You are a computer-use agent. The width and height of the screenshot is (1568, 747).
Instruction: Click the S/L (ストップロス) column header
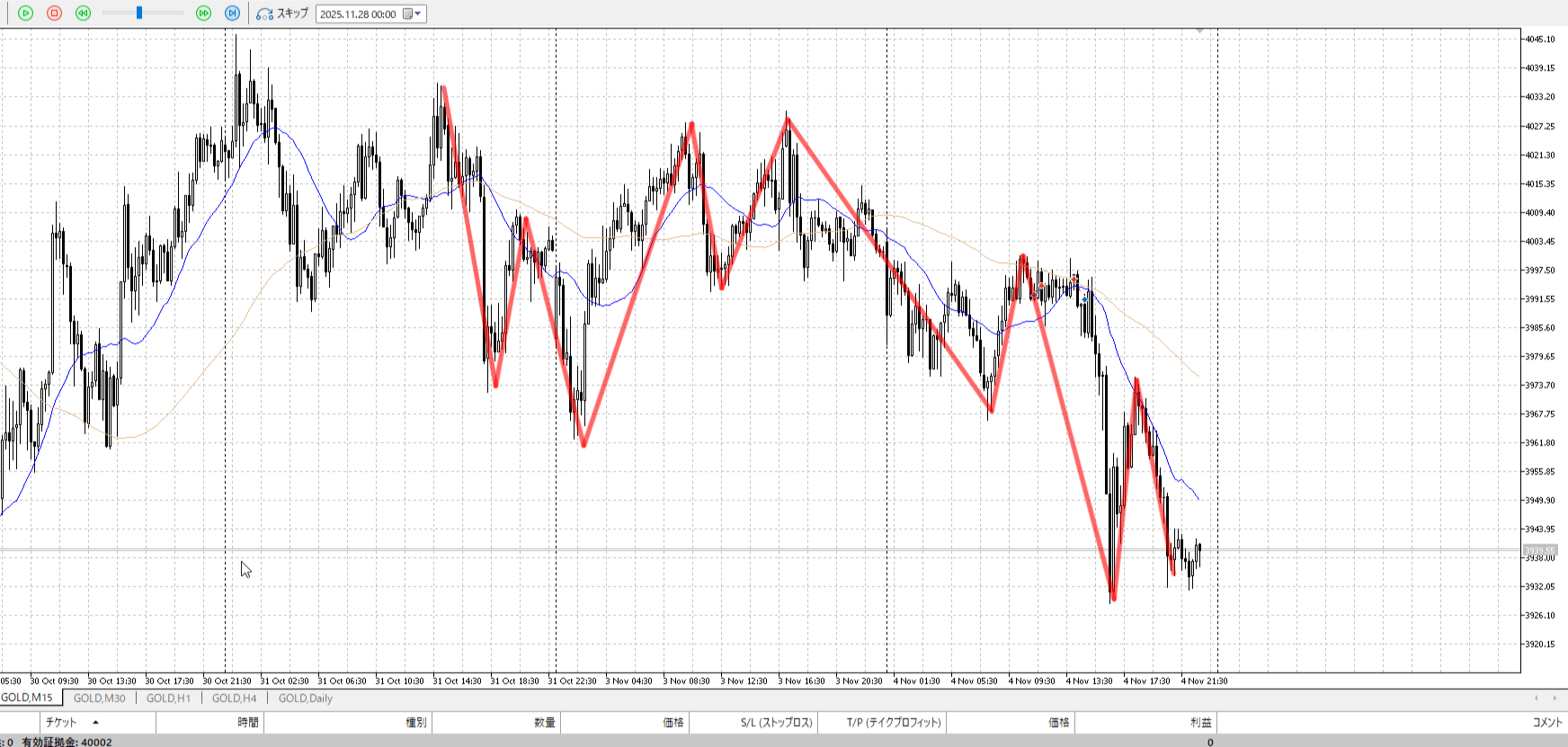776,722
